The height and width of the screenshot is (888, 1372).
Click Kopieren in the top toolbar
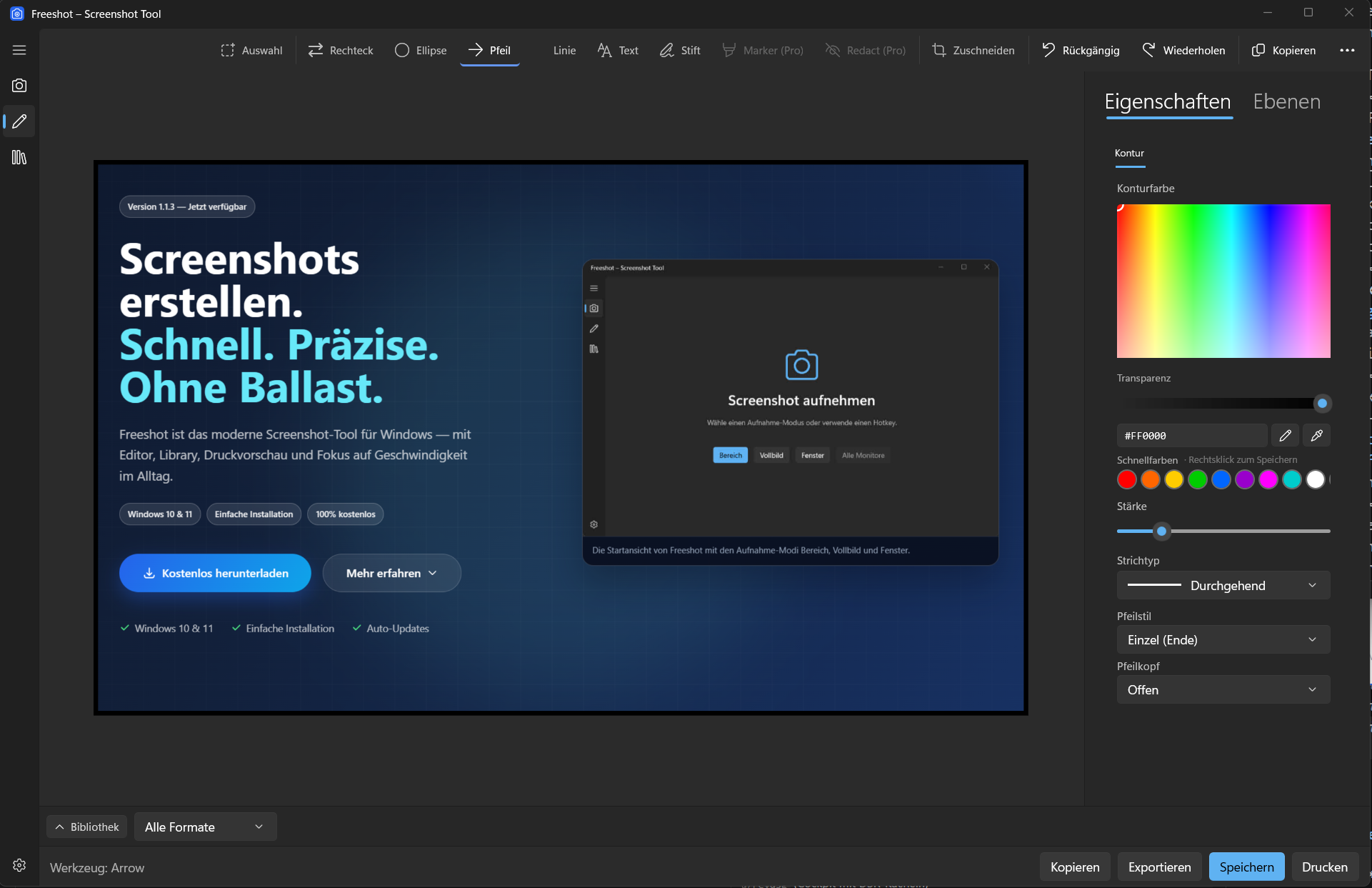coord(1283,50)
